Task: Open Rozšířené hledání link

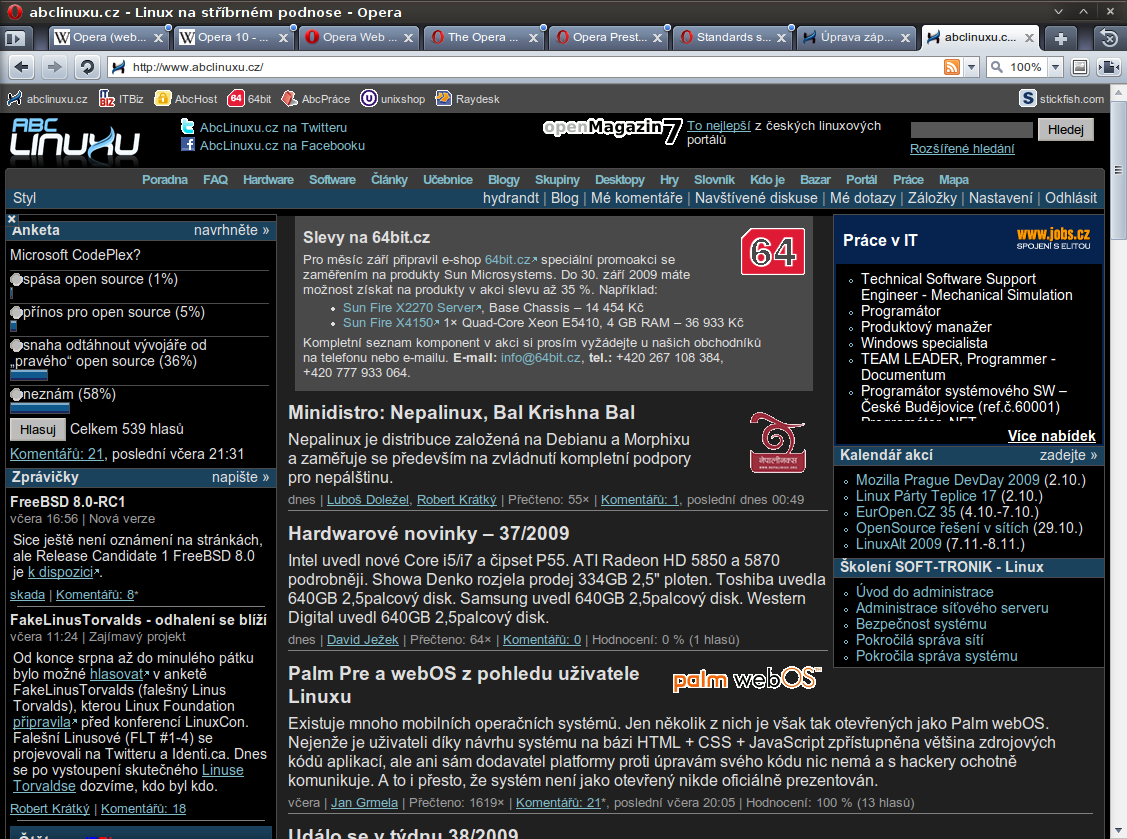Action: tap(962, 149)
